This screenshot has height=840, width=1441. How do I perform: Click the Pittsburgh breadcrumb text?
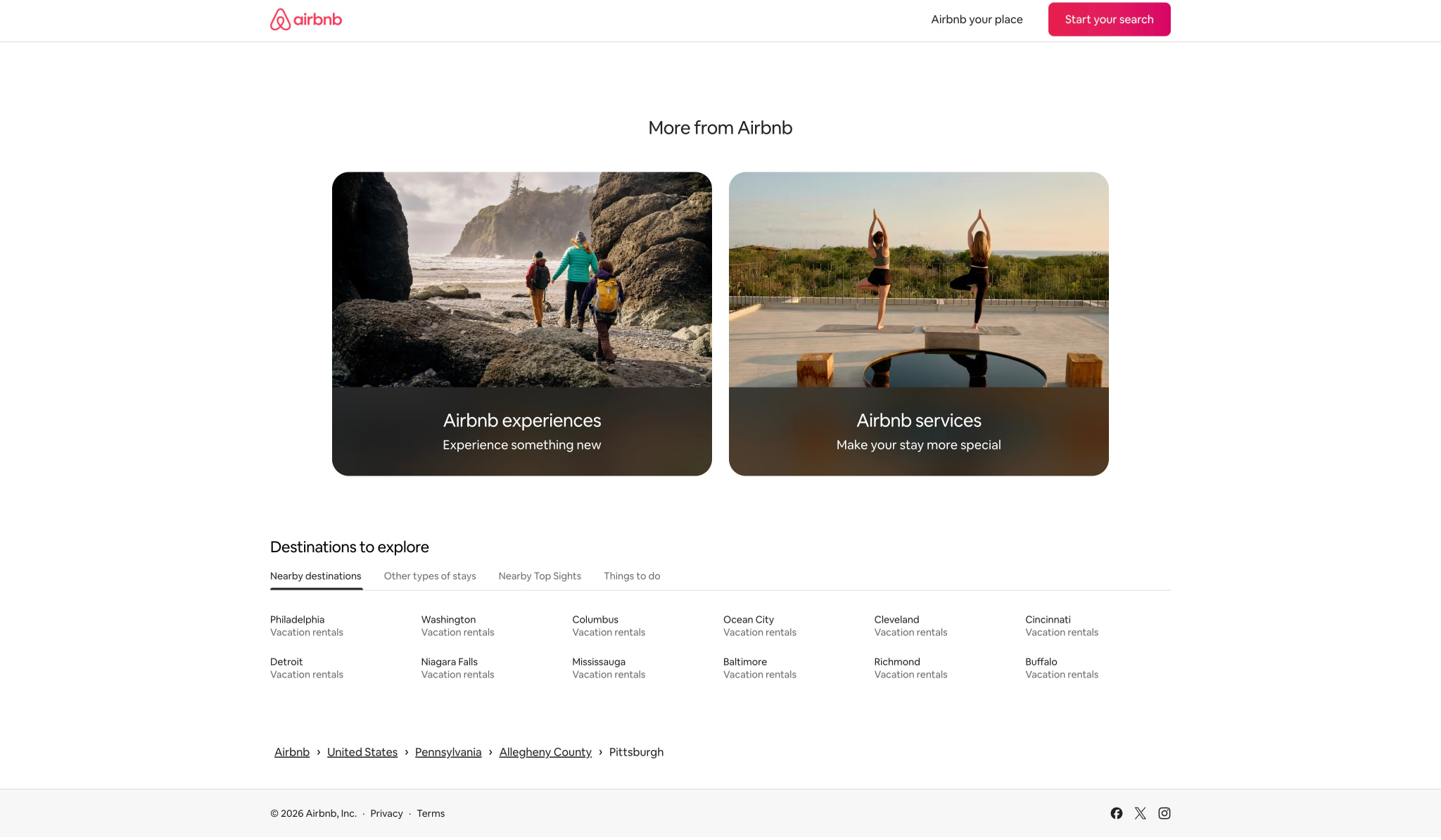click(x=636, y=752)
